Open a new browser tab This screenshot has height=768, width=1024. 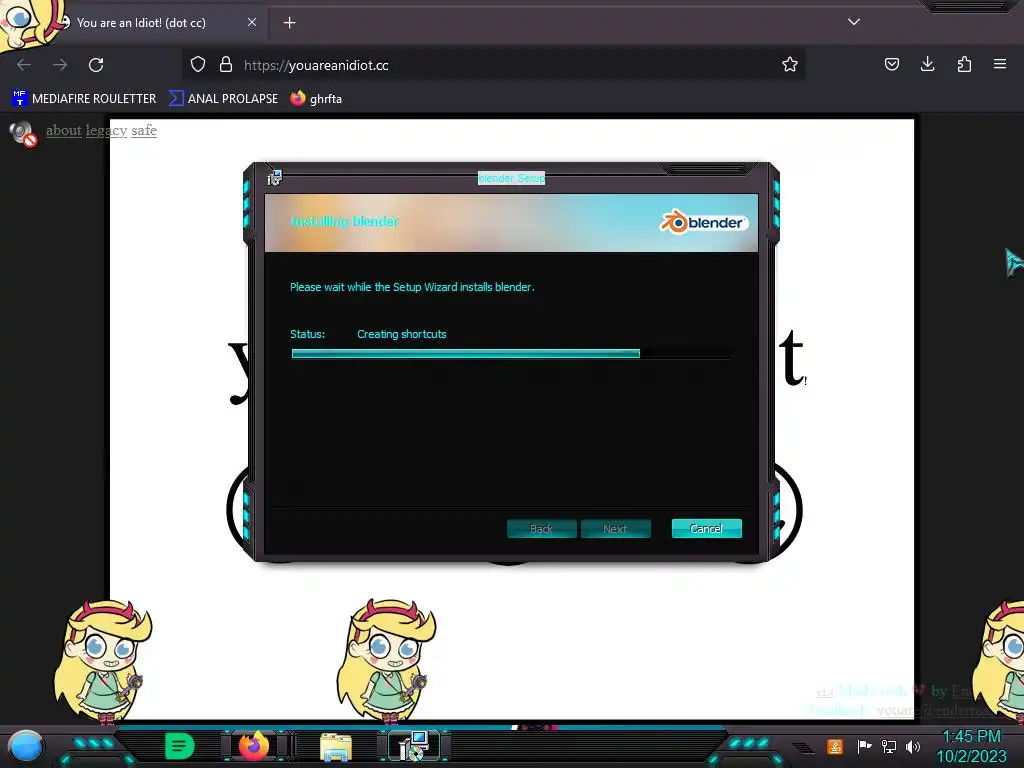(x=289, y=23)
